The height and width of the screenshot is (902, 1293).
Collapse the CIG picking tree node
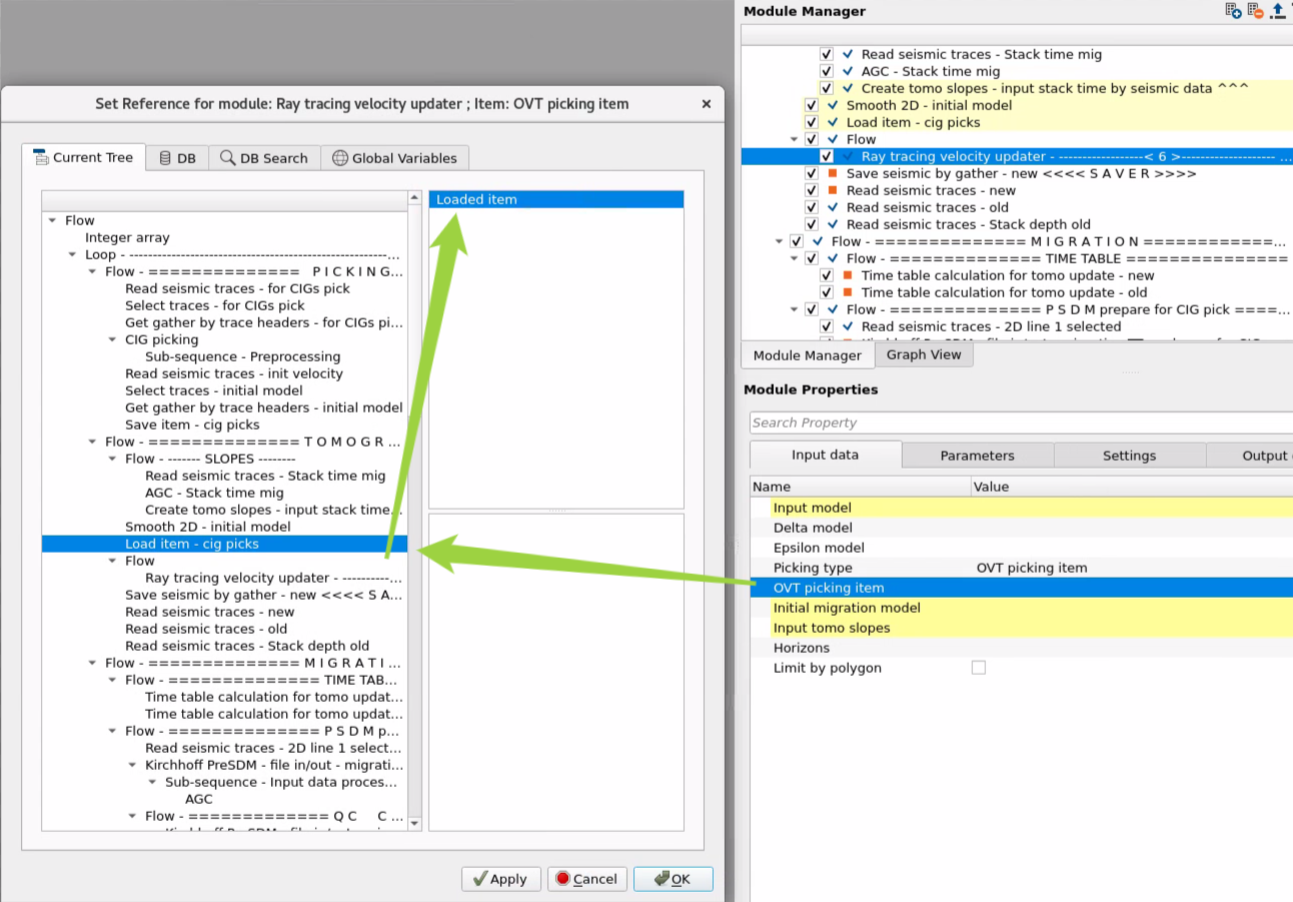[x=113, y=340]
